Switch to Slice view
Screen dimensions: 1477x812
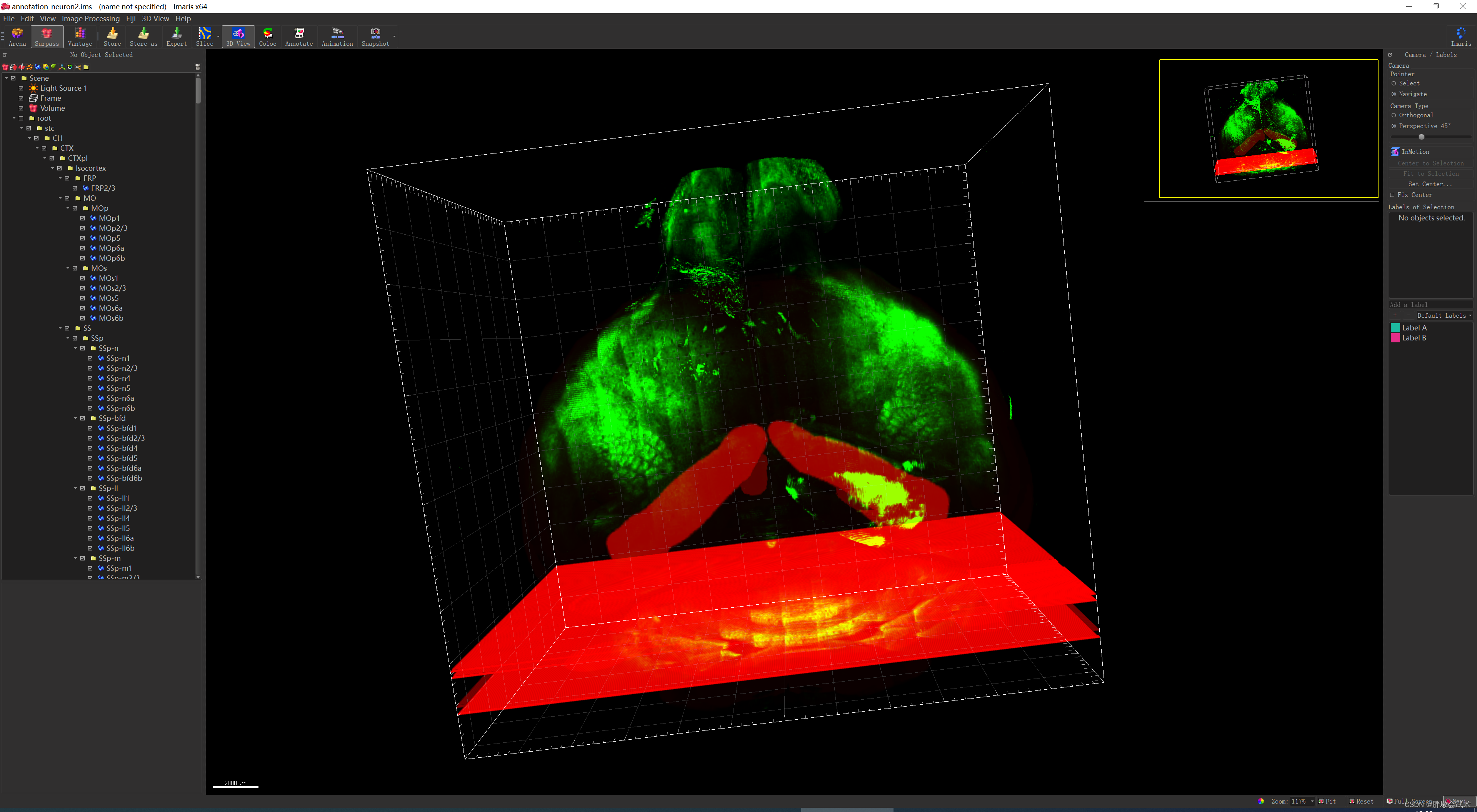pos(205,37)
